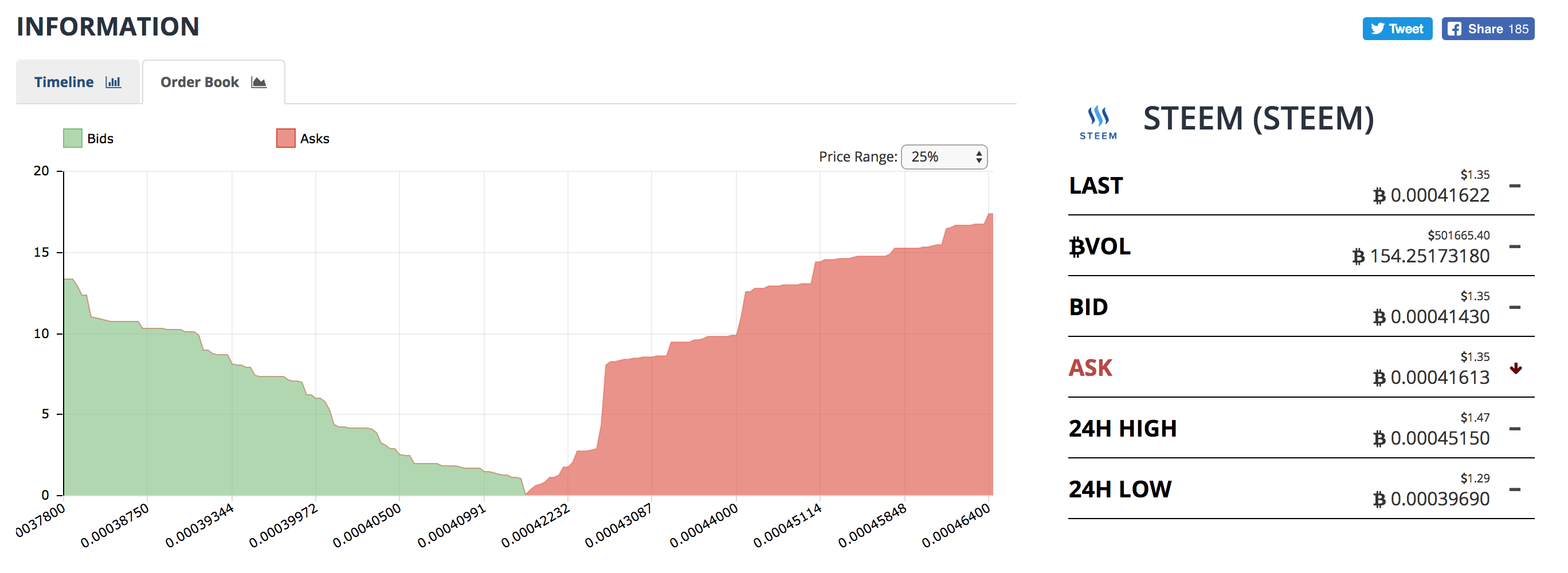Click the Timeline bar chart icon

pyautogui.click(x=113, y=82)
